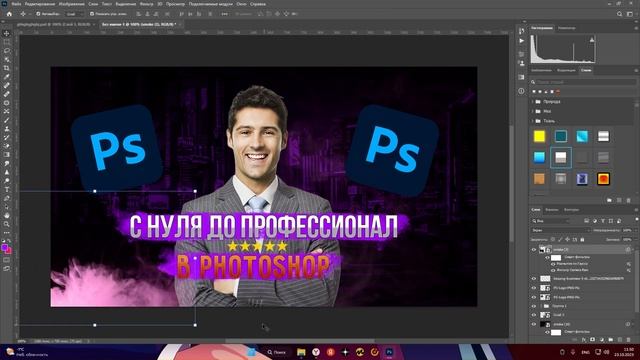Click the canvas vertical scrollbar
Image resolution: width=640 pixels, height=360 pixels.
(x=511, y=184)
